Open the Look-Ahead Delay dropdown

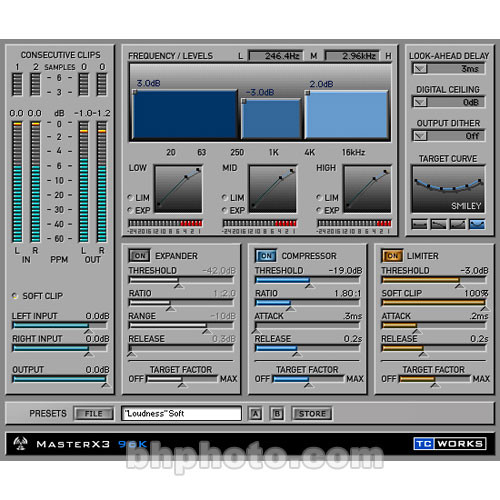[420, 69]
